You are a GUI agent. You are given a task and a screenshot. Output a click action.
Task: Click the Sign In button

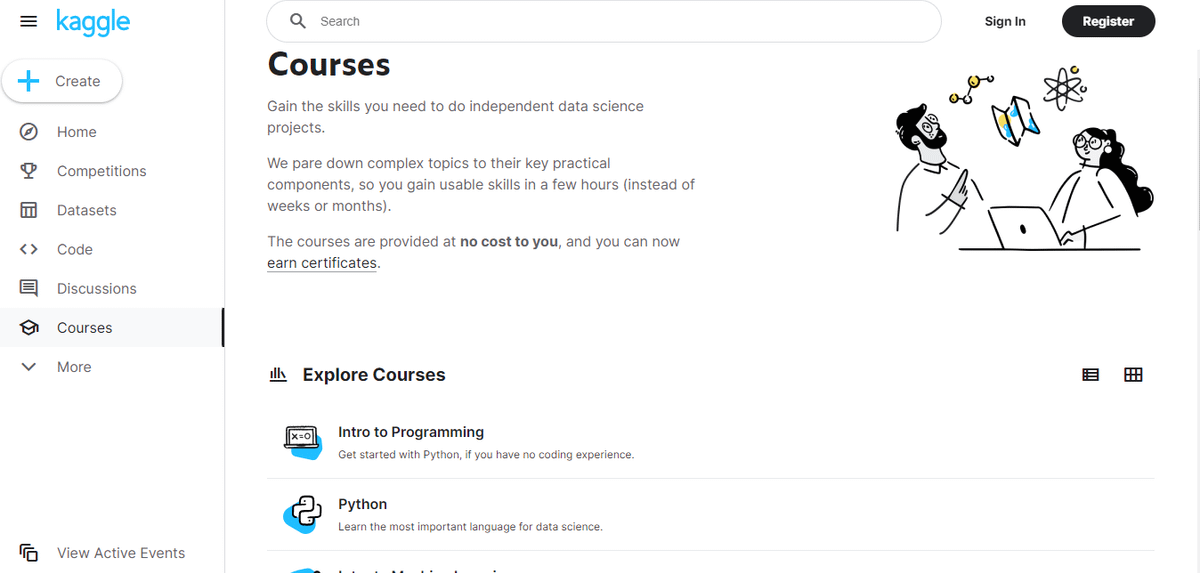coord(1005,21)
